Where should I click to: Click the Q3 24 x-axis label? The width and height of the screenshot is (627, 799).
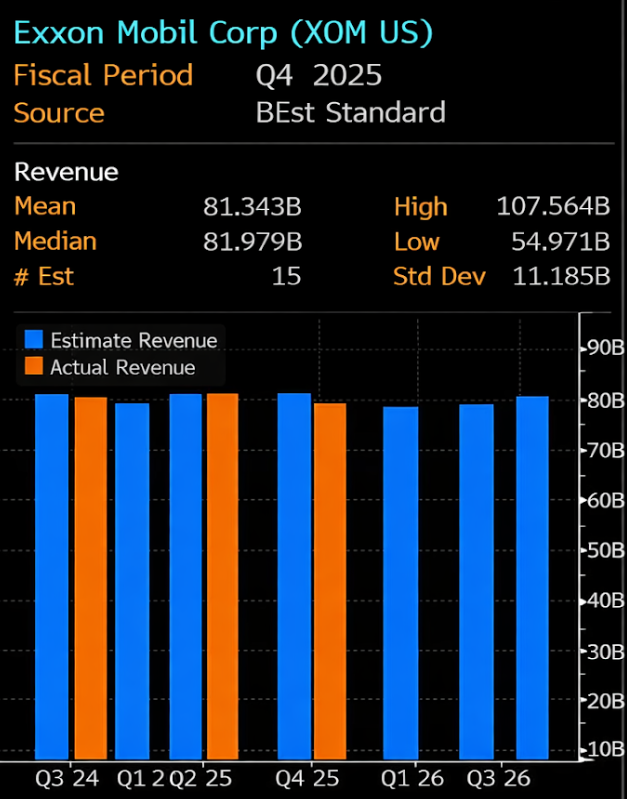tap(68, 778)
